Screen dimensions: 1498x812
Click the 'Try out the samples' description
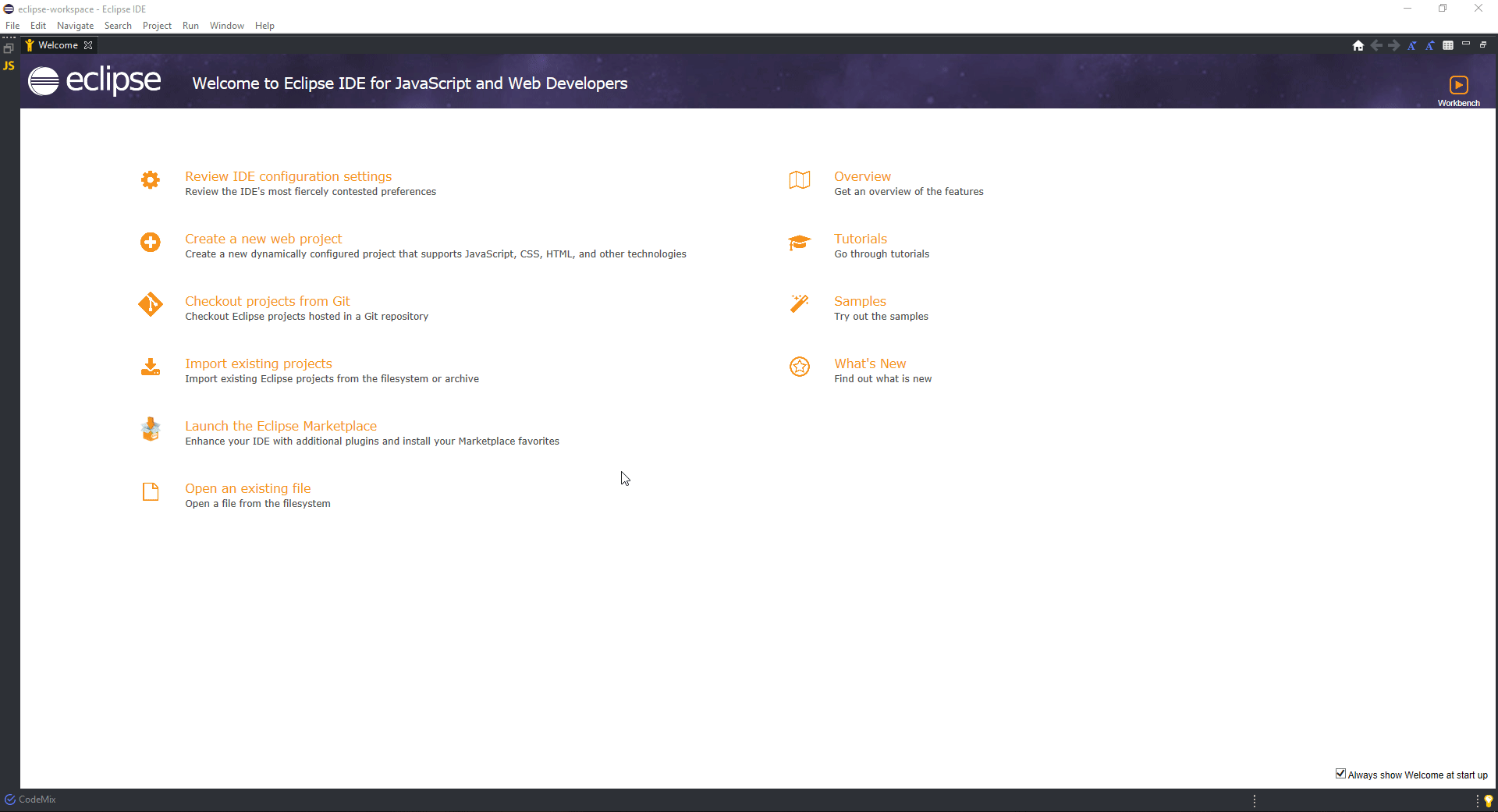[881, 317]
